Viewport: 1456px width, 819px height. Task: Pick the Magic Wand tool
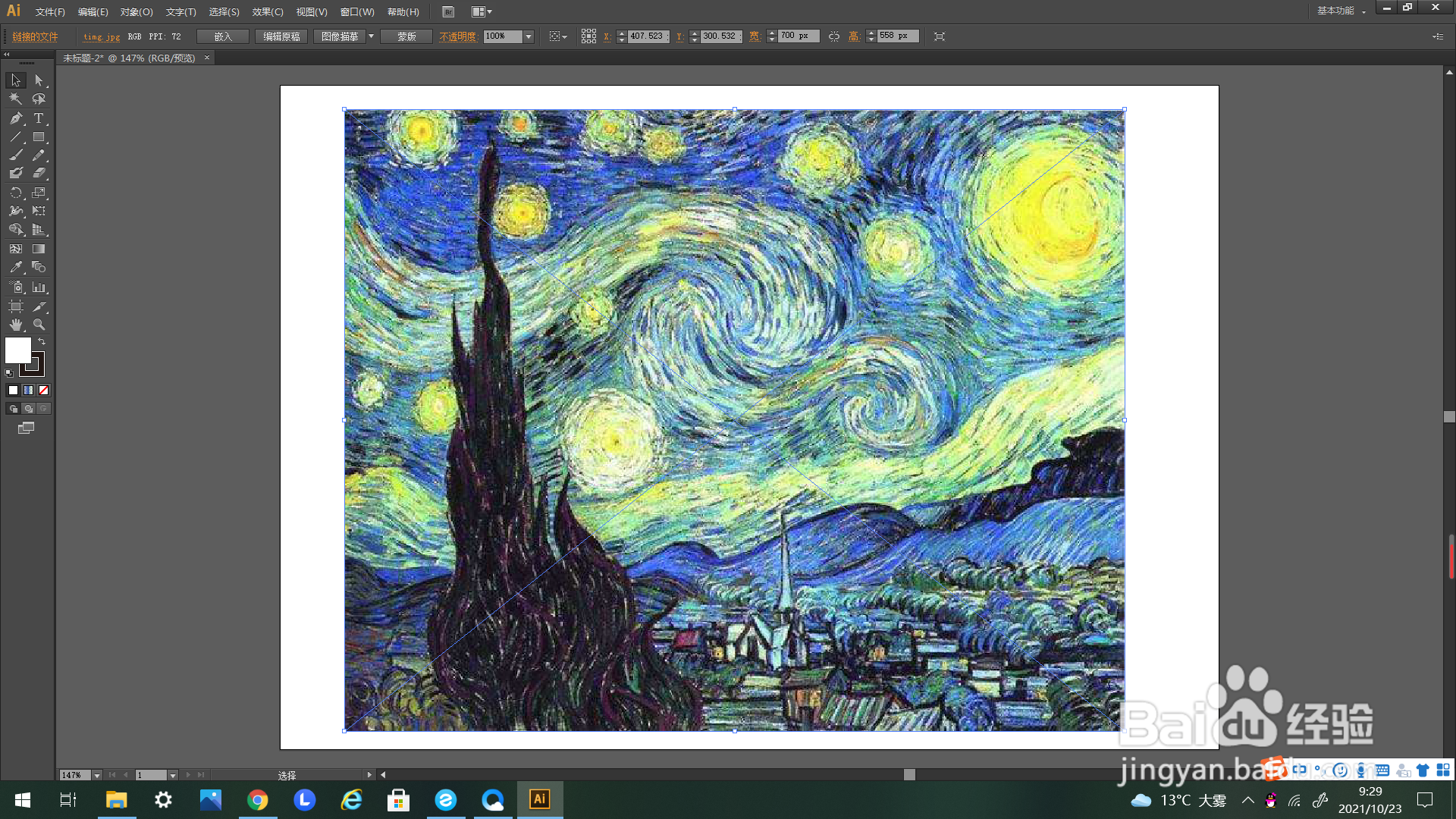coord(16,99)
